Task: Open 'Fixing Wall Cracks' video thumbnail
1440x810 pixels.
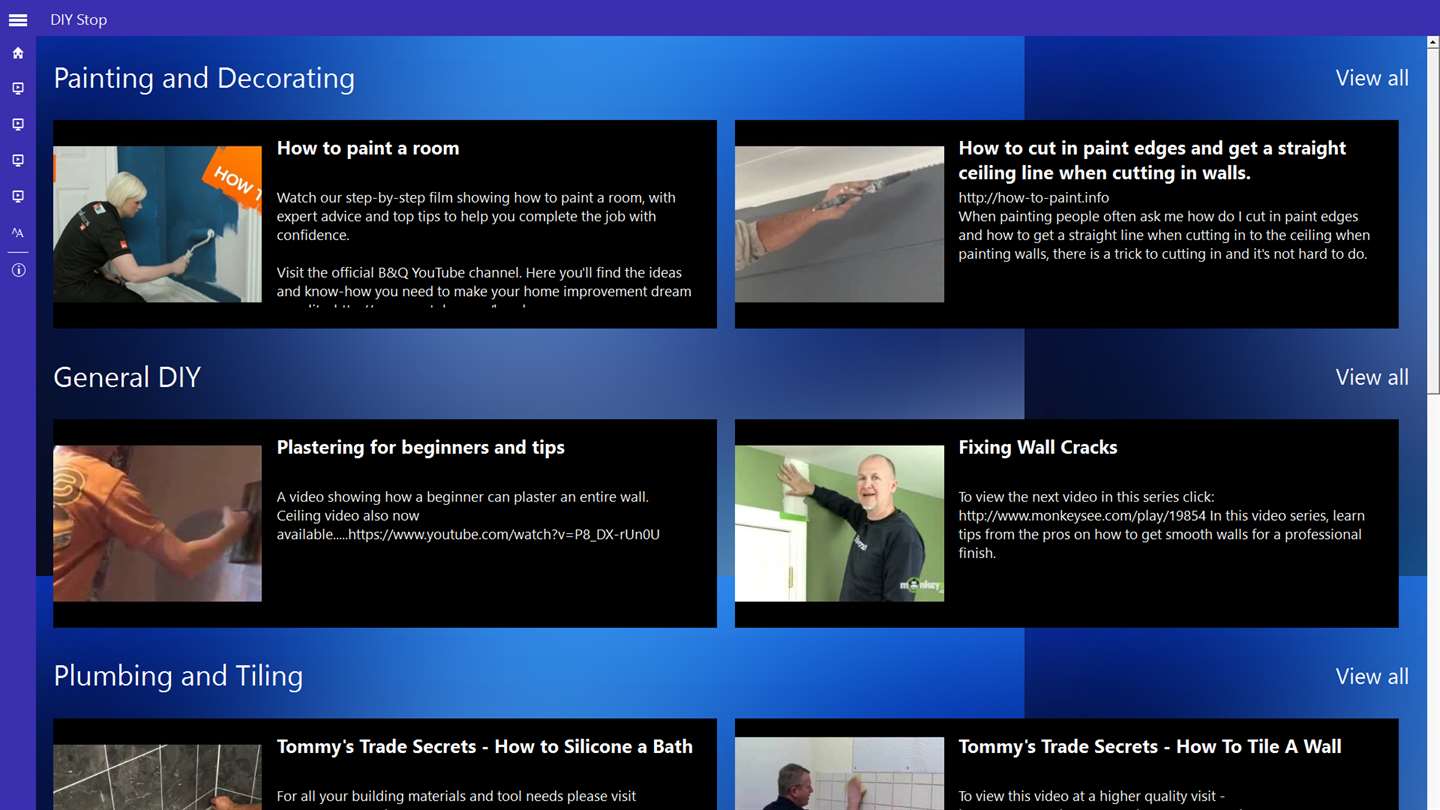Action: tap(839, 523)
